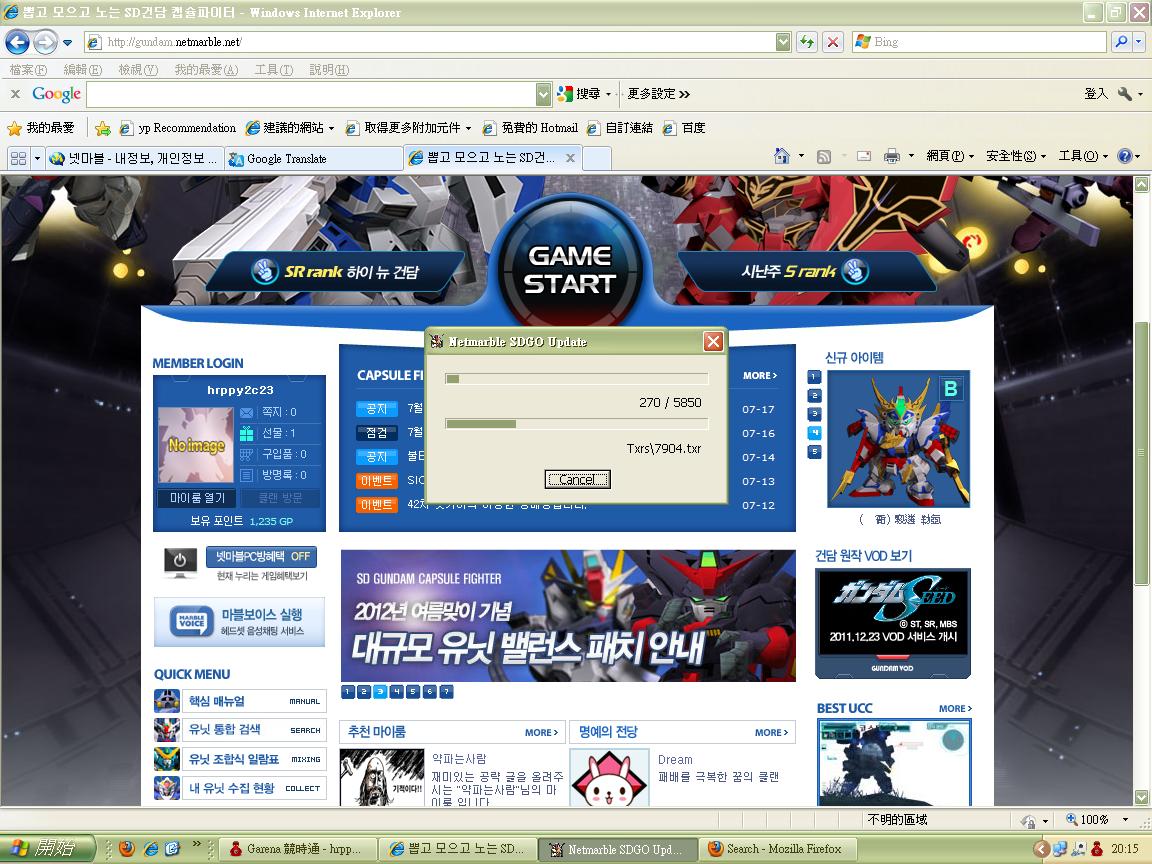Click MORE in the CAPSULE news panel
1152x864 pixels.
[760, 375]
